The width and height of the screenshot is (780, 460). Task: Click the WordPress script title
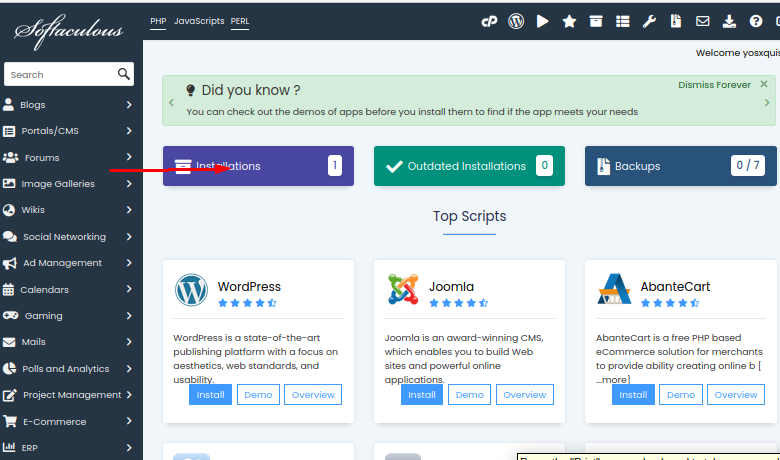[x=249, y=286]
